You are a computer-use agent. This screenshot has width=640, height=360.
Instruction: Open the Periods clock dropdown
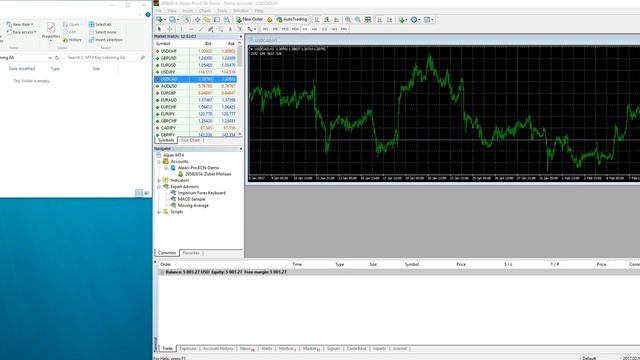416,20
